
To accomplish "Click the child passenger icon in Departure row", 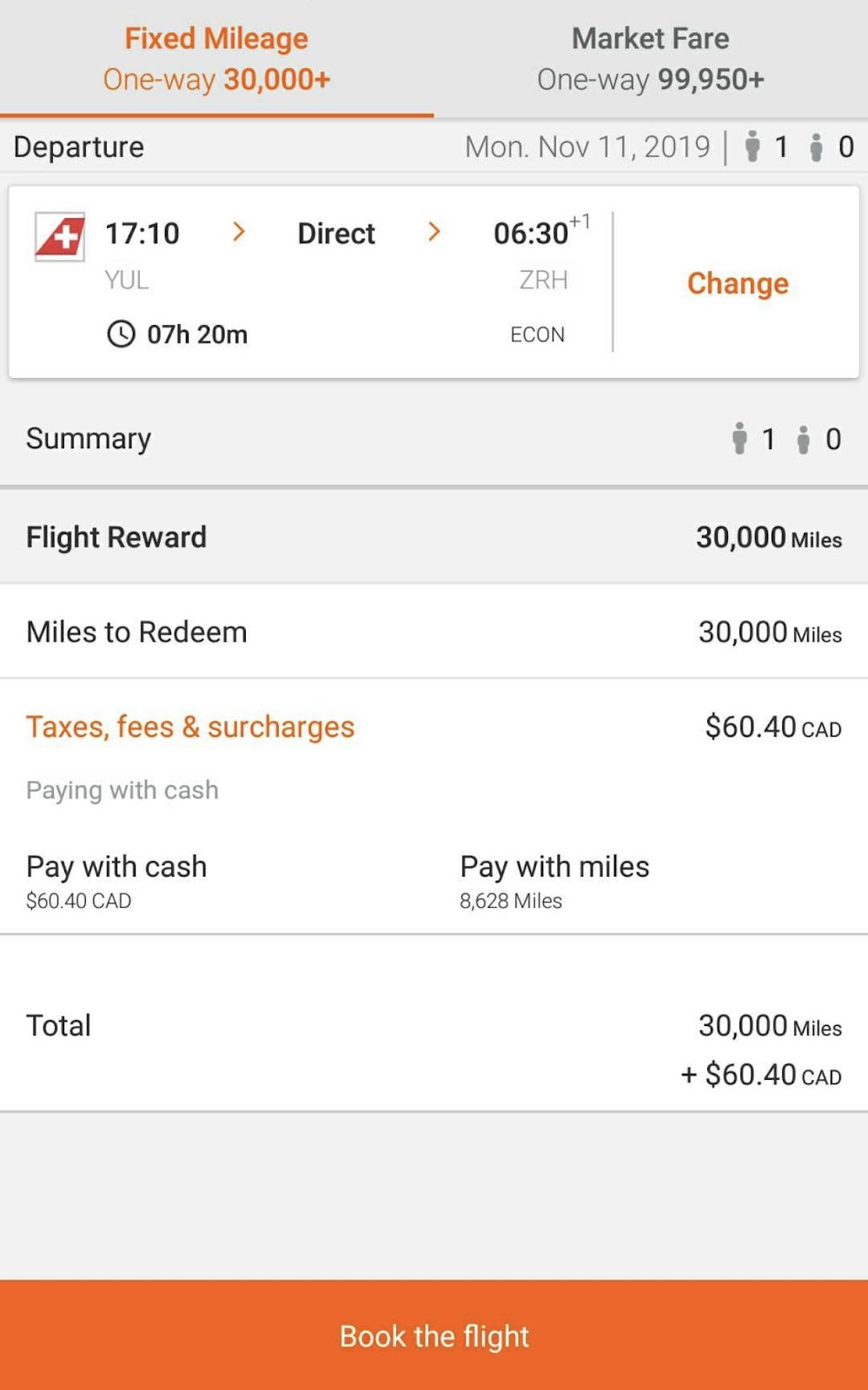I will tap(816, 148).
